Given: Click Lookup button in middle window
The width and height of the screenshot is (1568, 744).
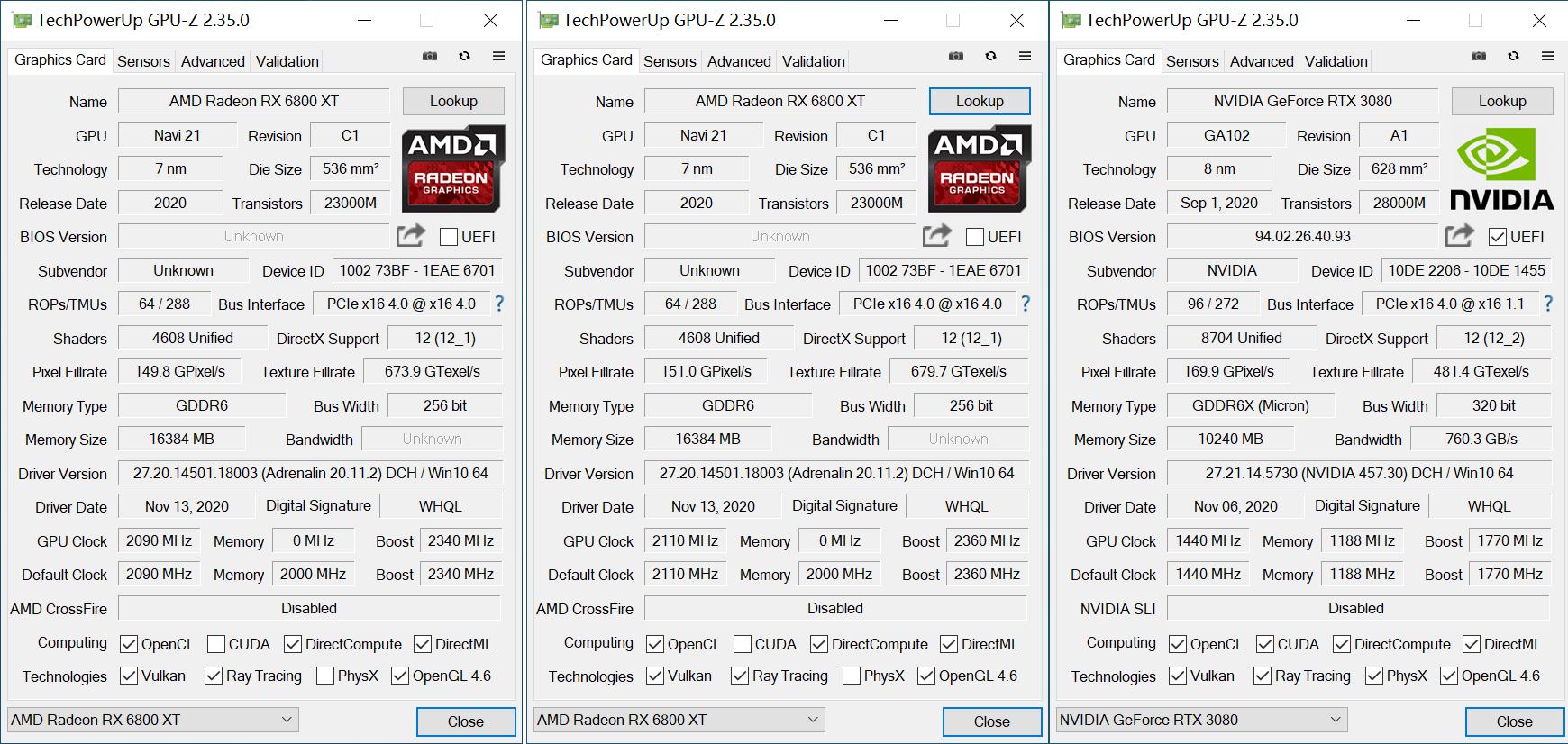Looking at the screenshot, I should pos(980,101).
